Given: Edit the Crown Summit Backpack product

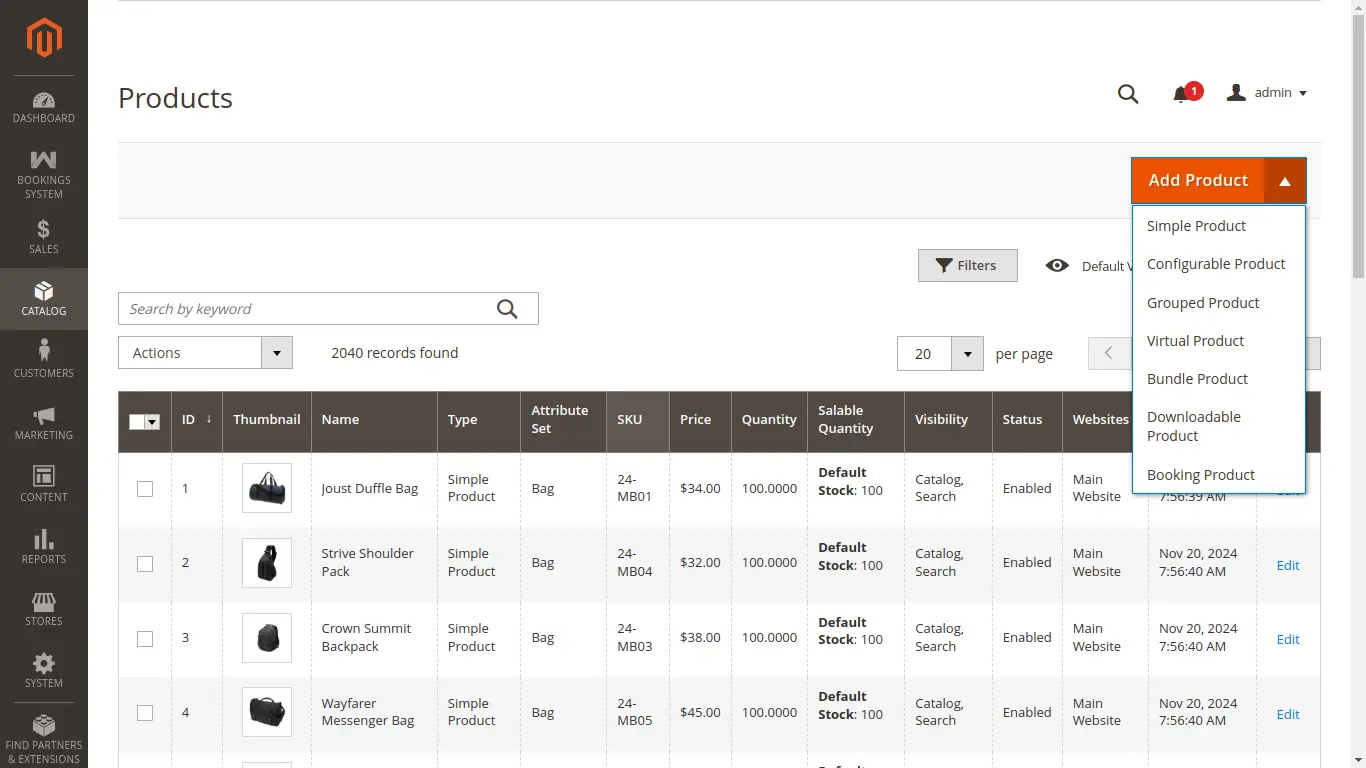Looking at the screenshot, I should pos(1287,639).
